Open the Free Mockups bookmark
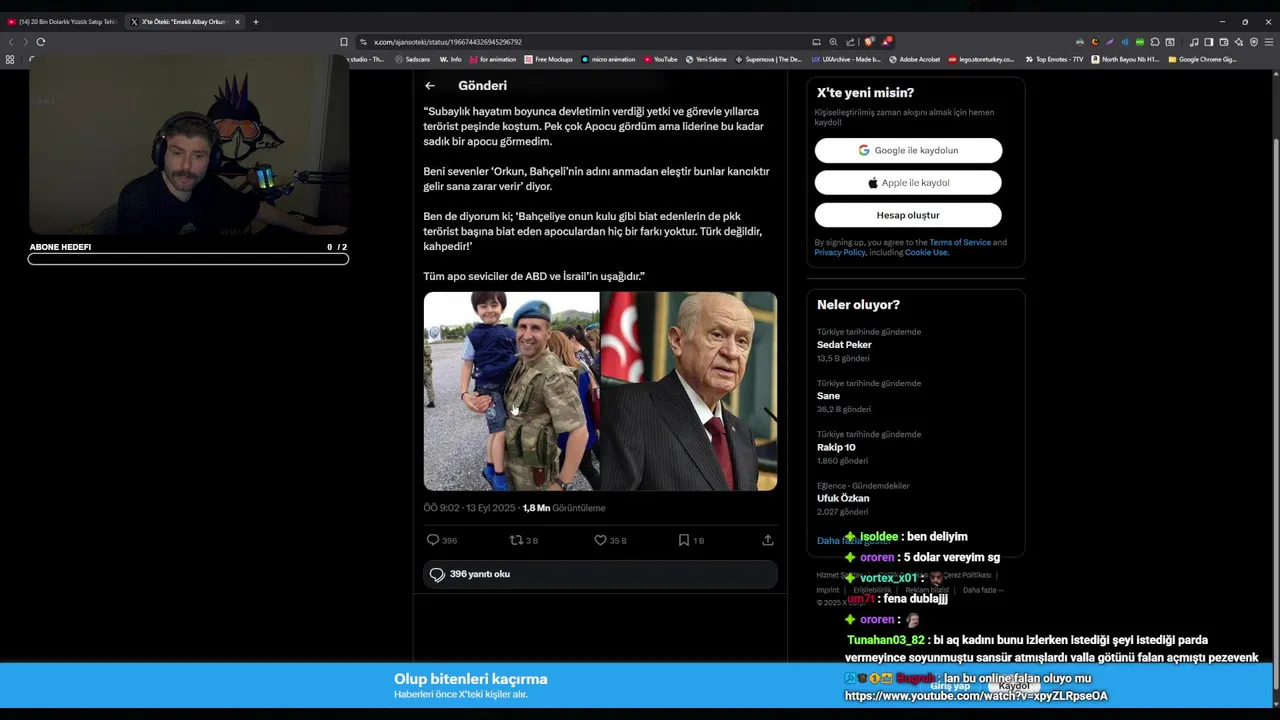 point(548,59)
